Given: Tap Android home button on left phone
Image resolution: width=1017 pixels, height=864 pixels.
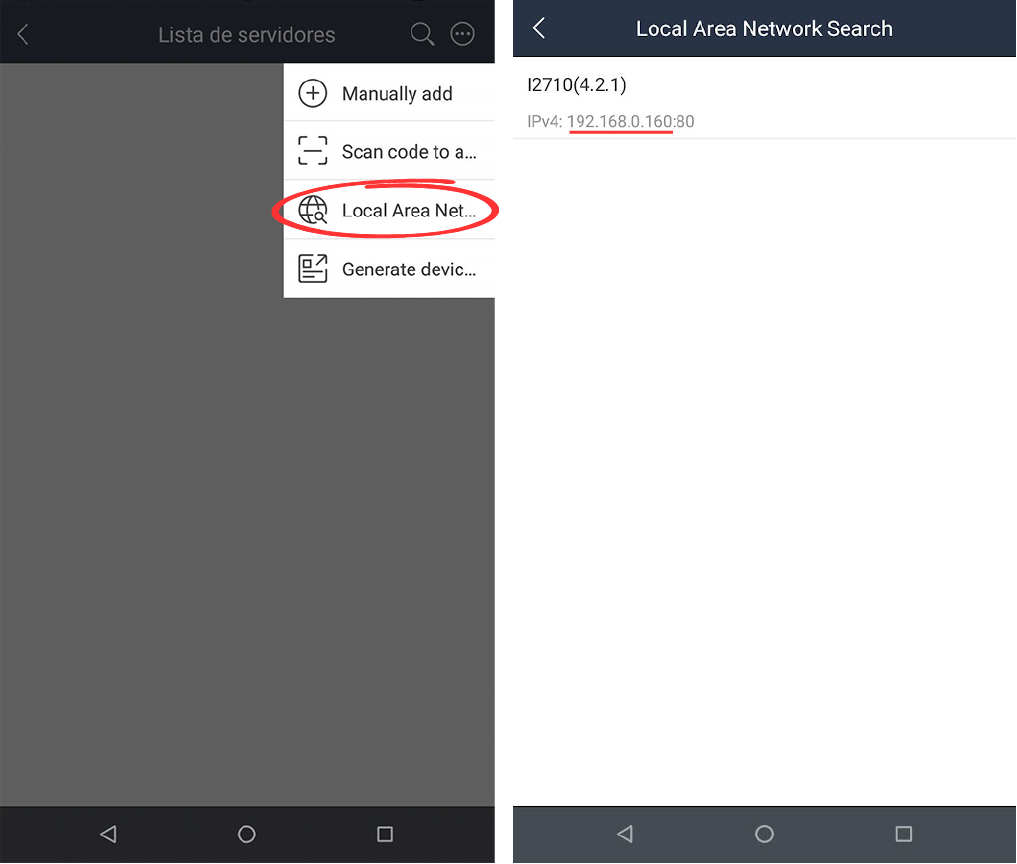Looking at the screenshot, I should [246, 834].
